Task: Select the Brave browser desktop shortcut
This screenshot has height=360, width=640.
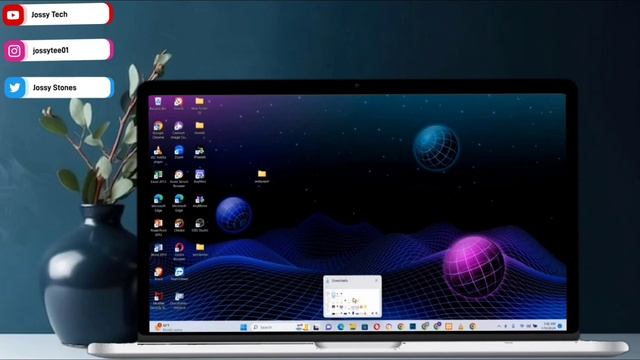Action: coord(158,274)
